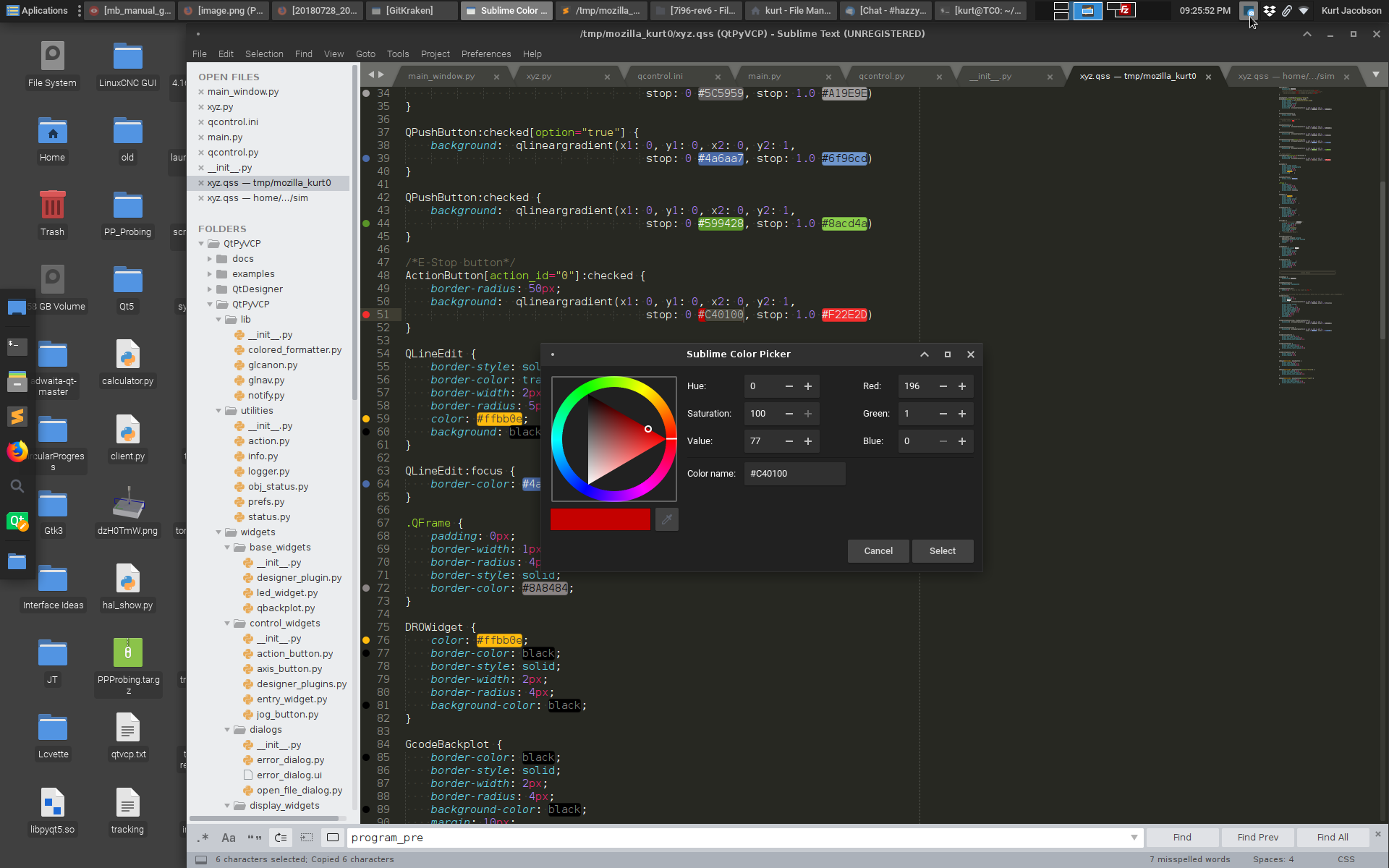Click the find text field containing program_pre
The height and width of the screenshot is (868, 1389).
738,838
